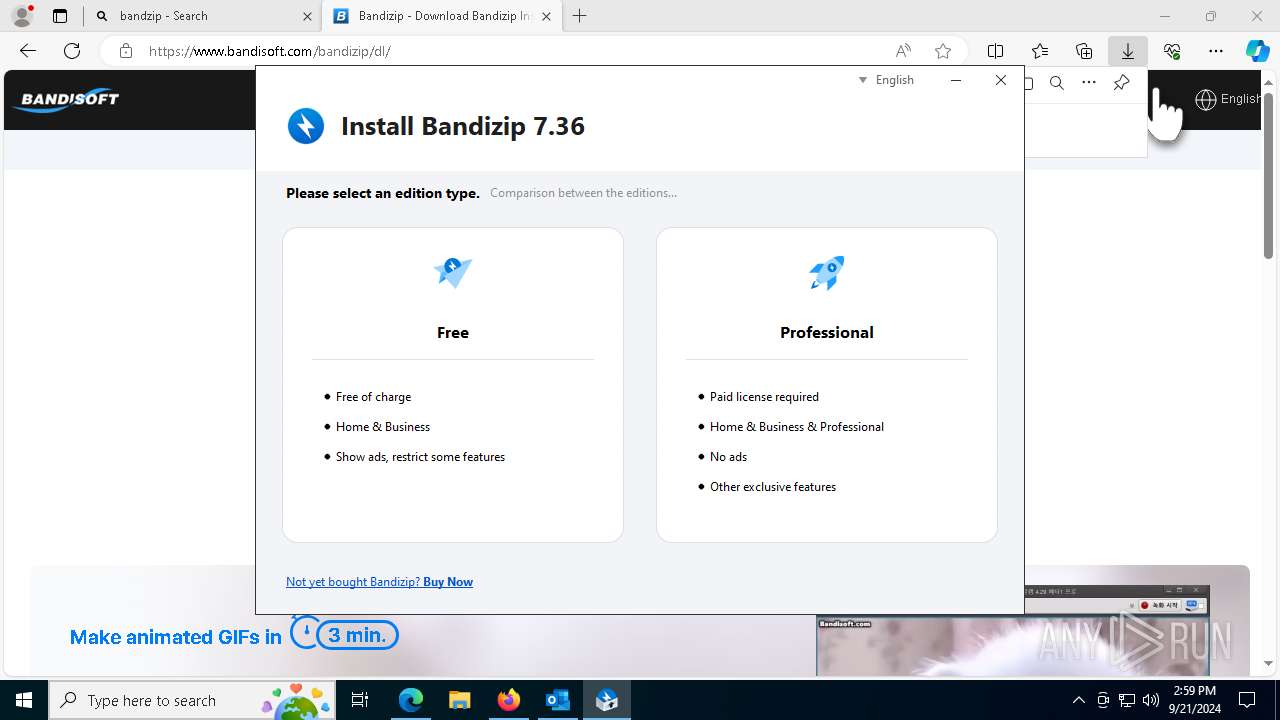Open Browser essentials icon
The image size is (1280, 720).
[1172, 51]
